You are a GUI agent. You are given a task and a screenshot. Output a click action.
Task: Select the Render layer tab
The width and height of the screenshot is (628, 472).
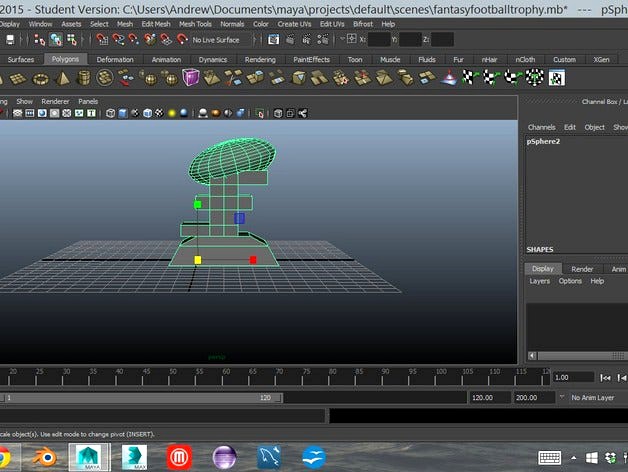(x=581, y=269)
